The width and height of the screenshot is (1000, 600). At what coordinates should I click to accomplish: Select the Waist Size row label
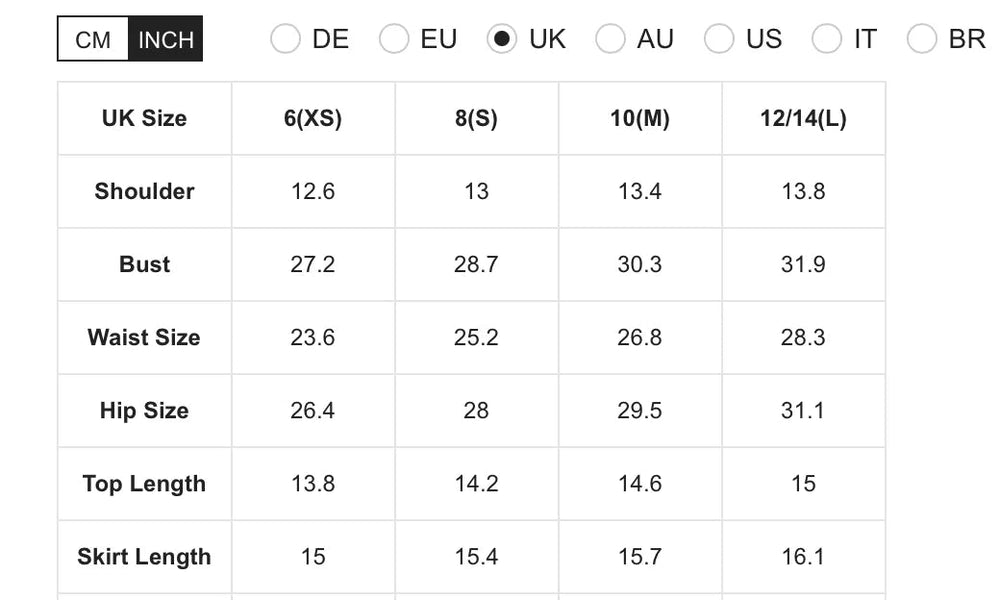pos(144,337)
